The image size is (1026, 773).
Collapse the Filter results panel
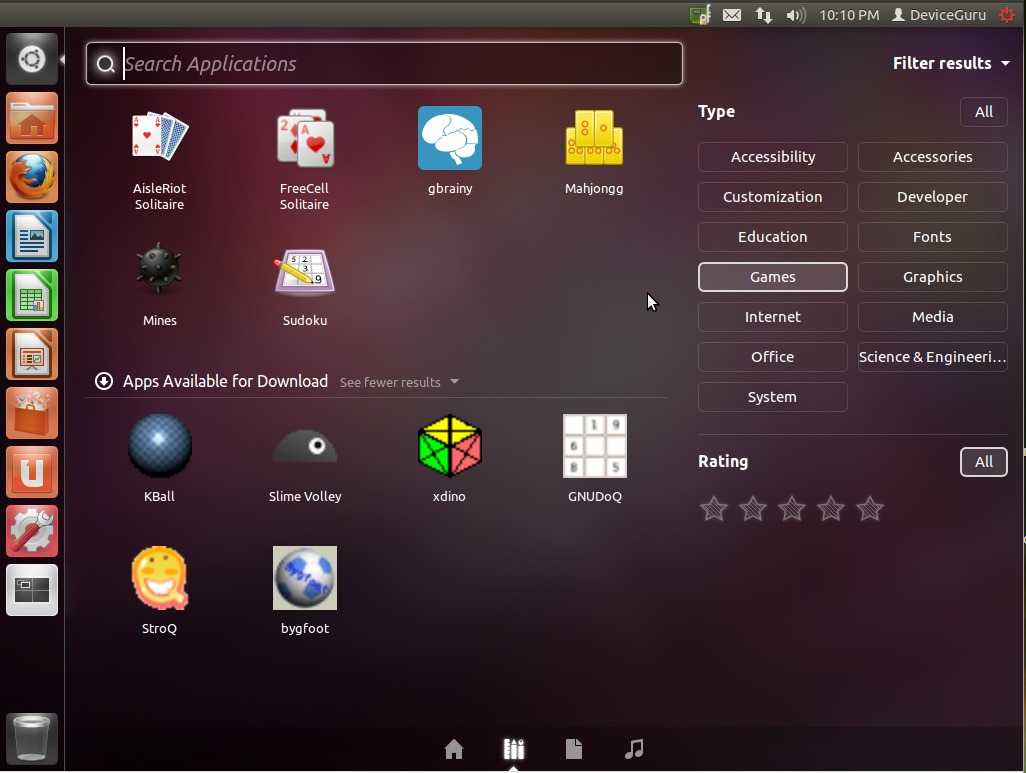pos(951,63)
